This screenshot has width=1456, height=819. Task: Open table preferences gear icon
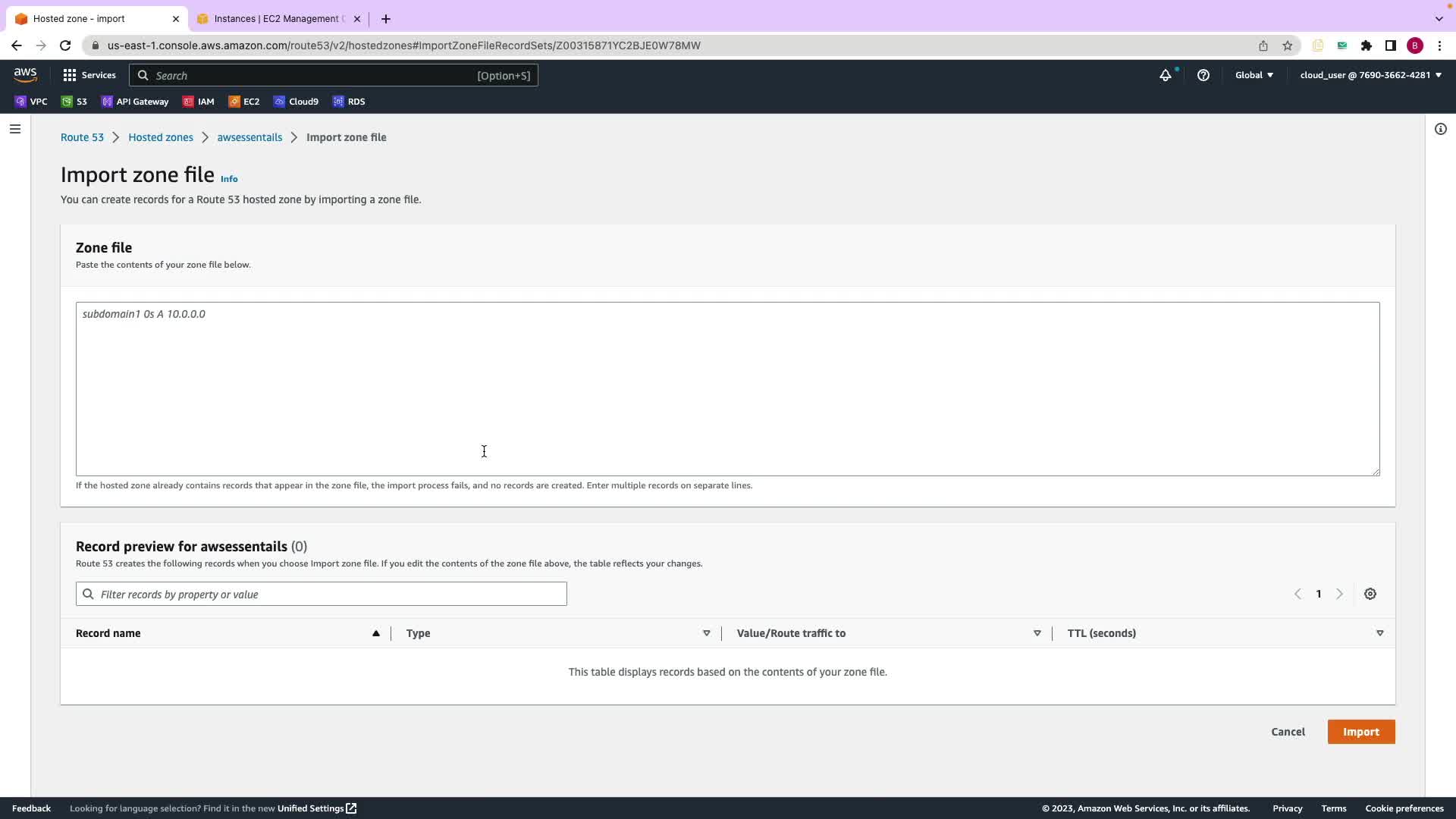coord(1370,594)
